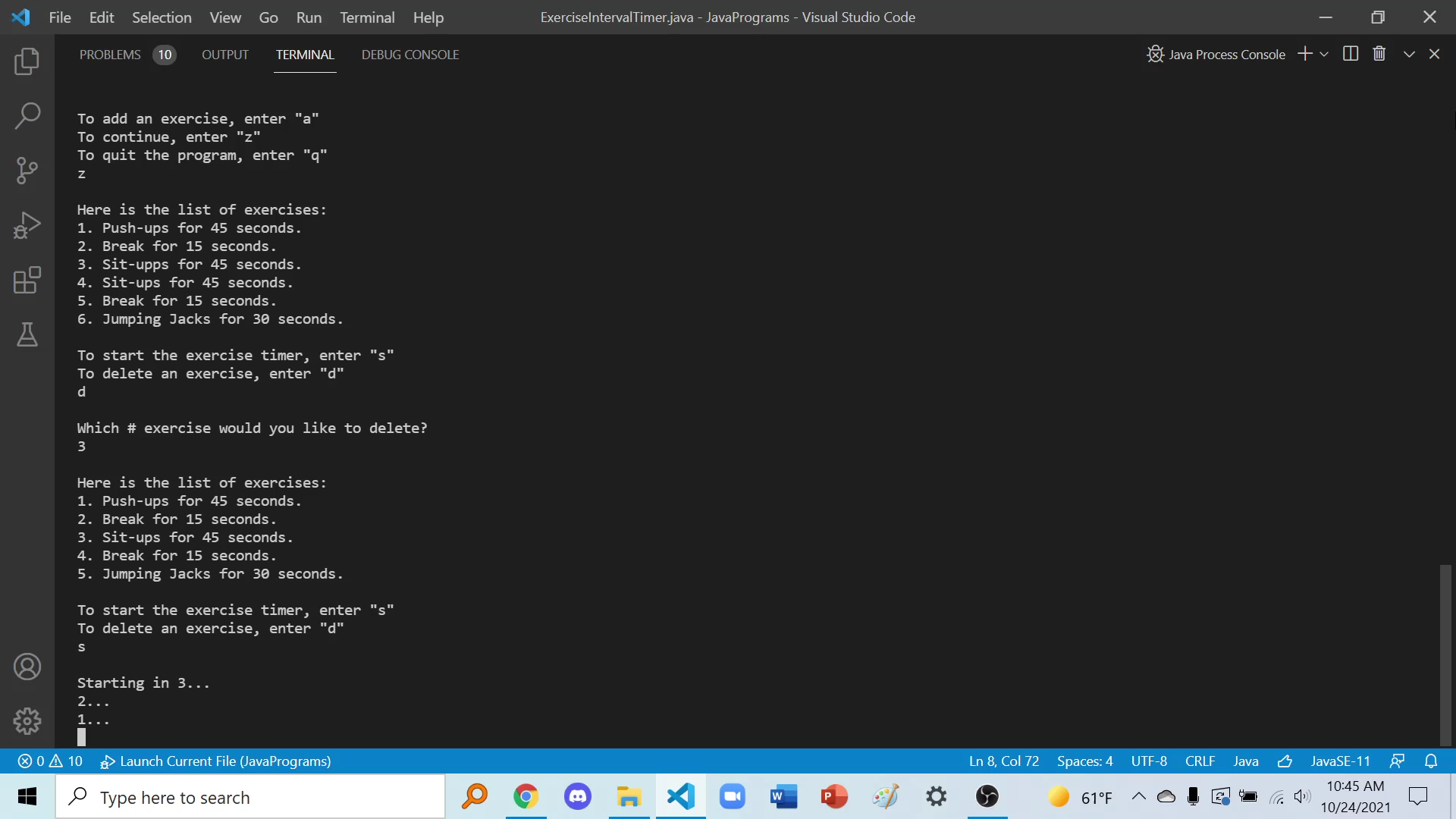Open the Explorer view in activity bar
The height and width of the screenshot is (819, 1456).
click(x=27, y=61)
